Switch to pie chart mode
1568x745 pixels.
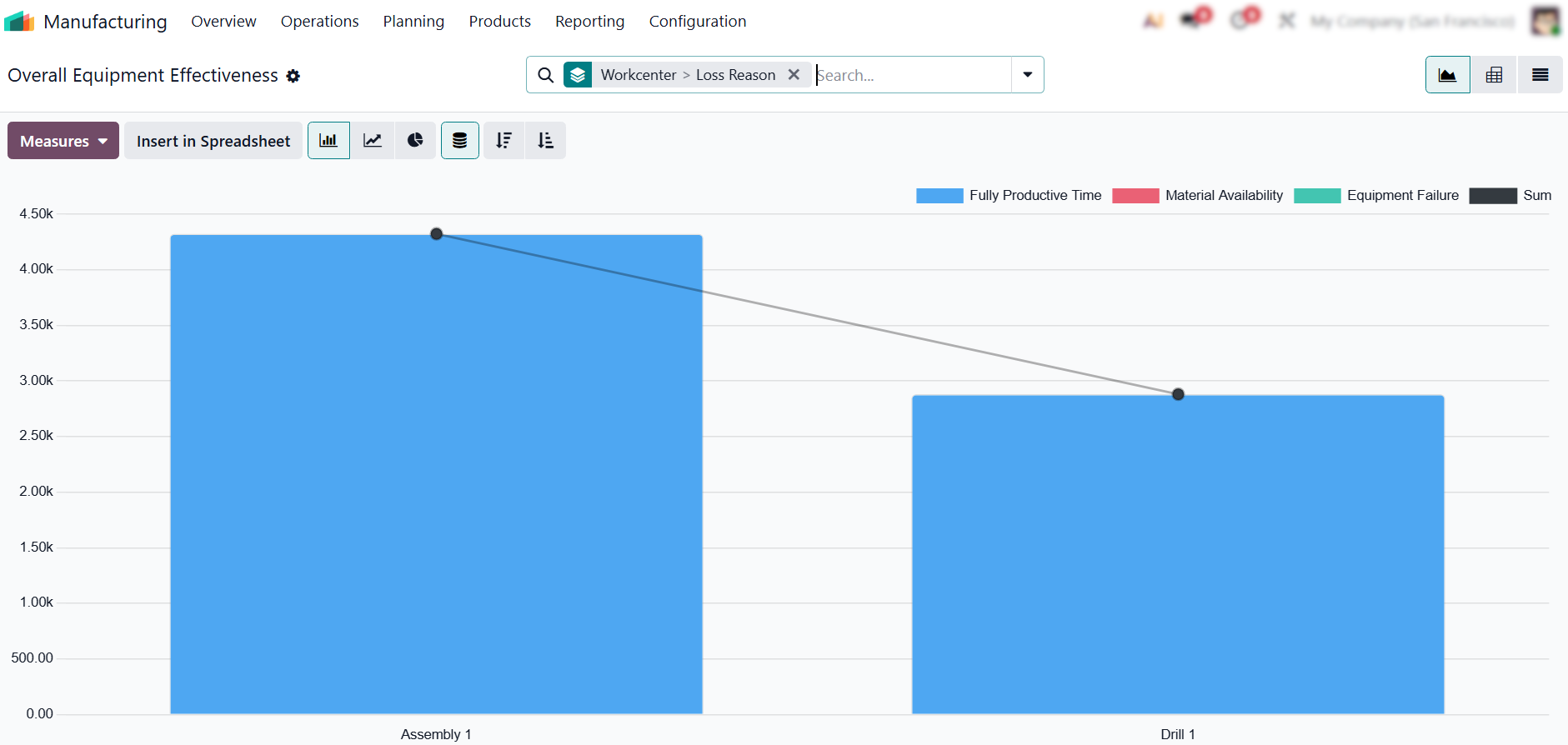point(415,141)
